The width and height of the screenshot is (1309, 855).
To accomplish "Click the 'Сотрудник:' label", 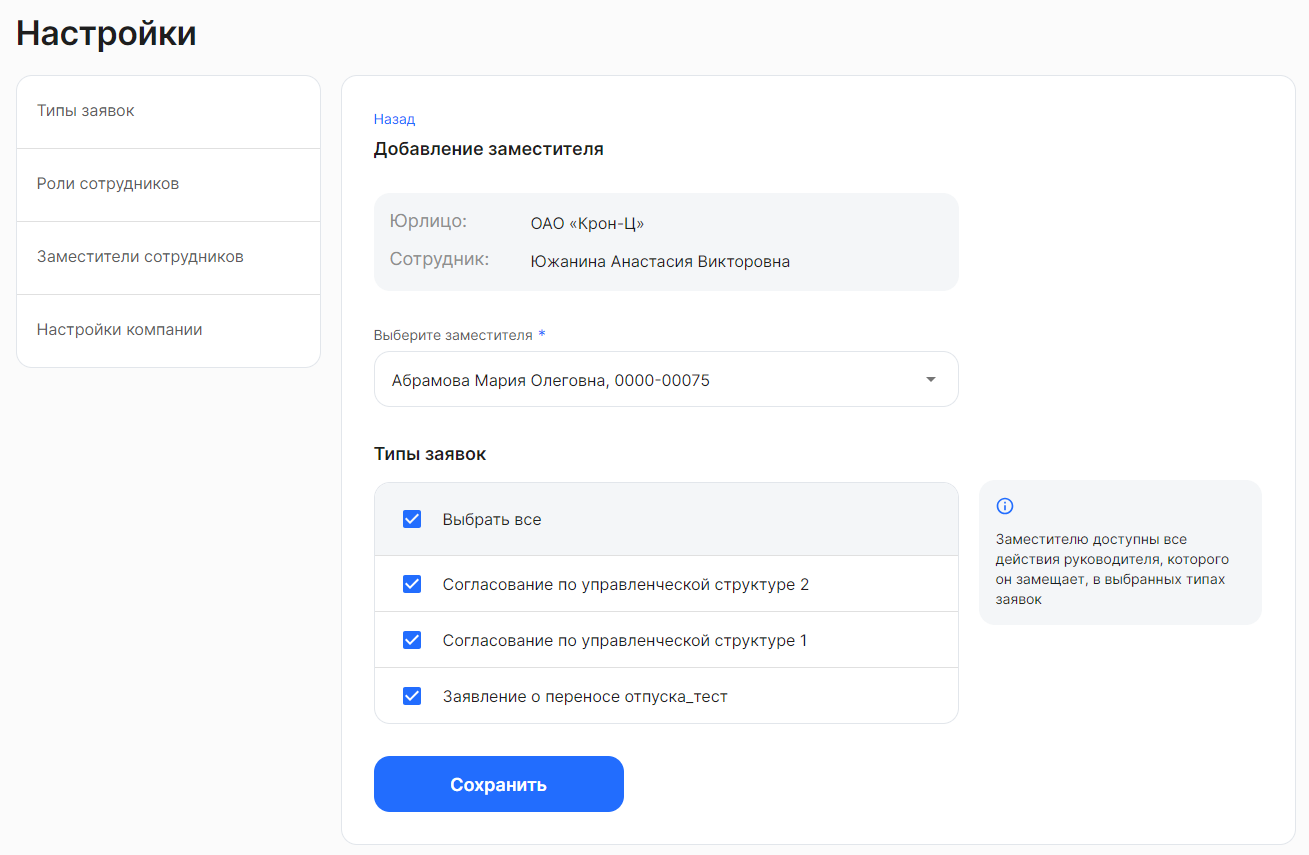I will [439, 260].
